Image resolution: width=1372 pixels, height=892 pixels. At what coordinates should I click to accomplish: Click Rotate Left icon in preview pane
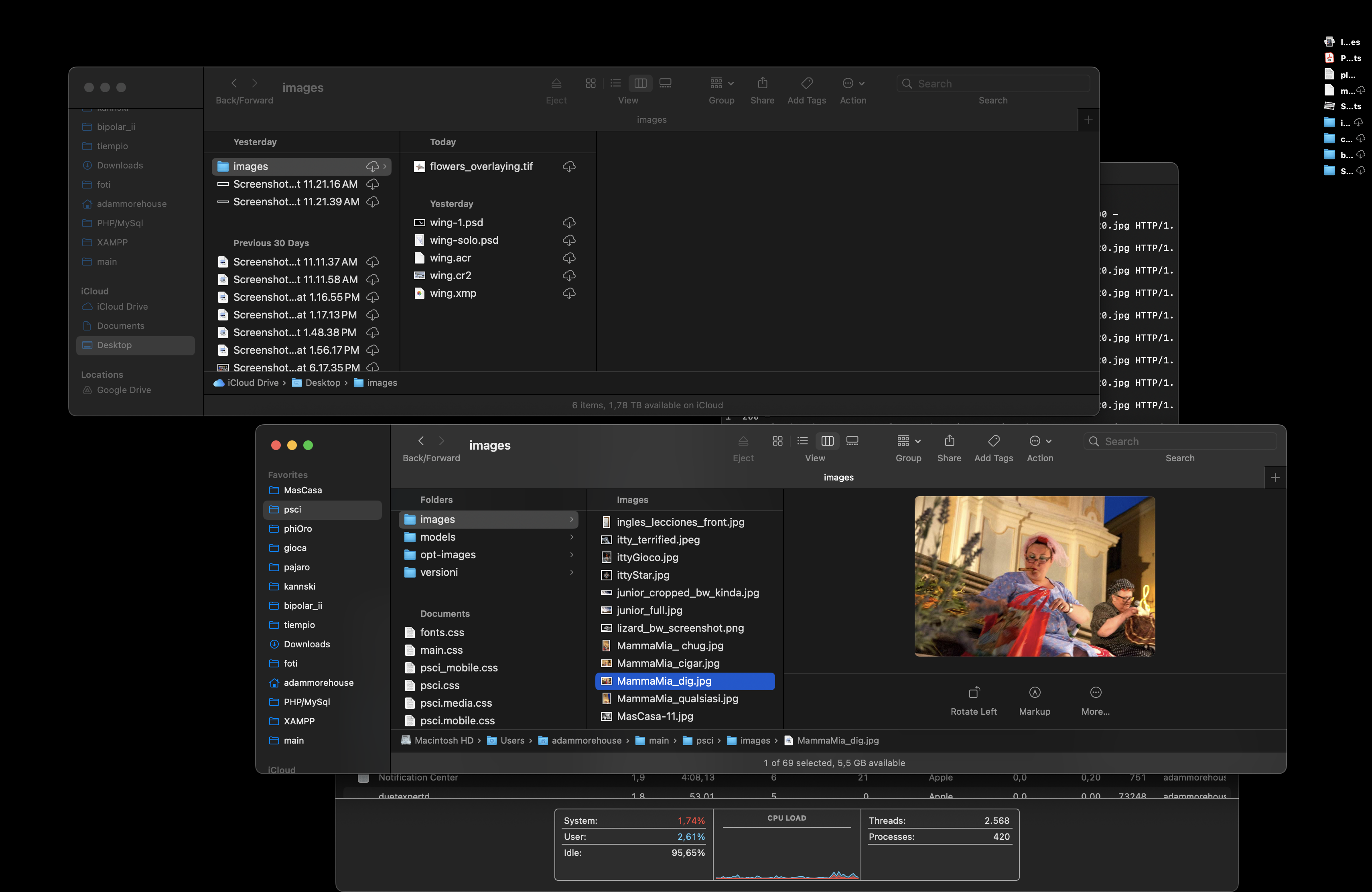tap(974, 692)
